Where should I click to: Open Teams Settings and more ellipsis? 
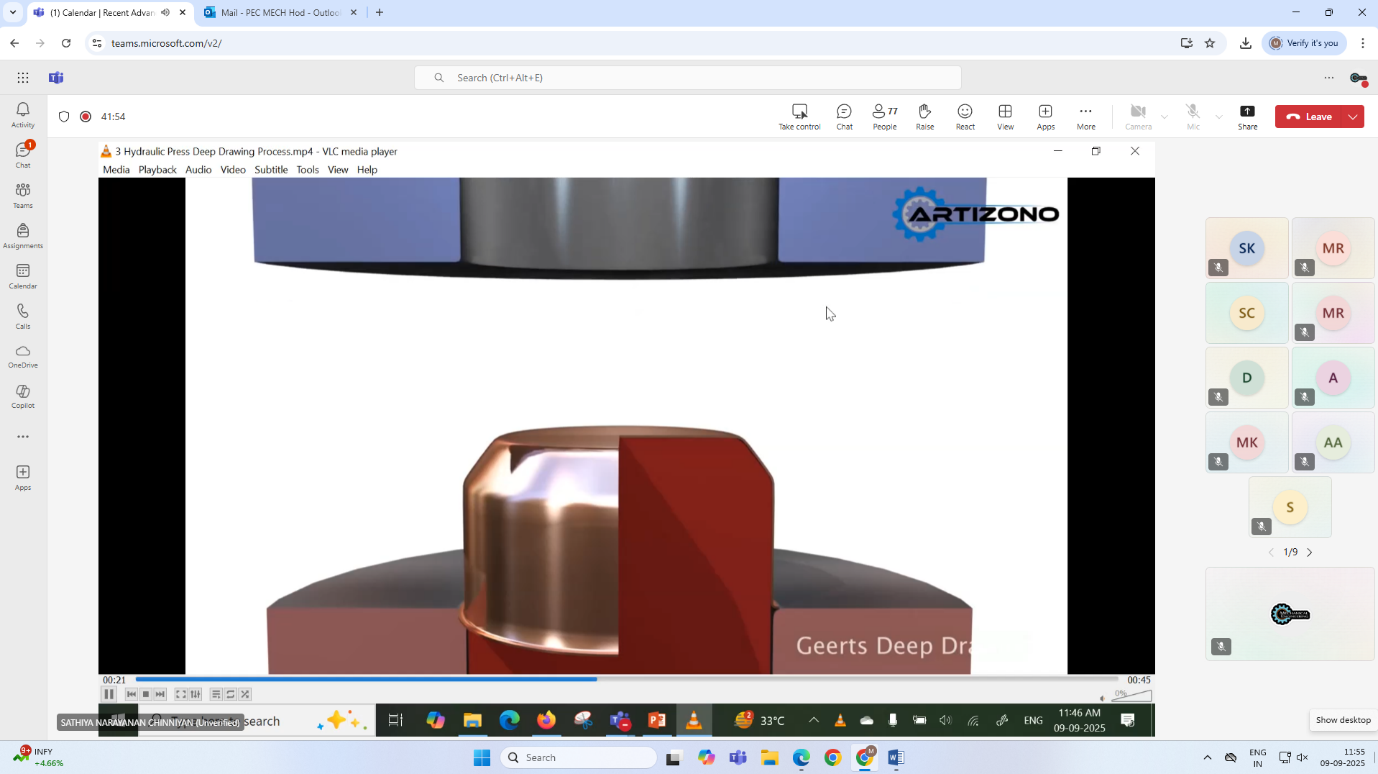[1329, 78]
